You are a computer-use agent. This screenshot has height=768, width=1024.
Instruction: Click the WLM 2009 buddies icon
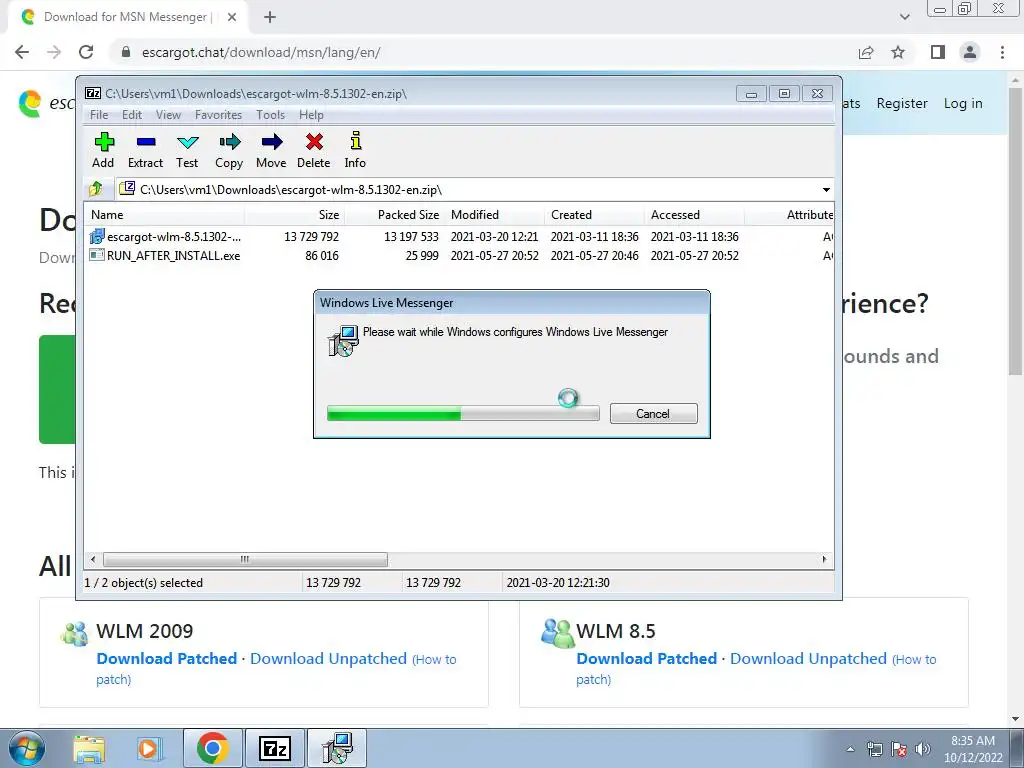[74, 633]
